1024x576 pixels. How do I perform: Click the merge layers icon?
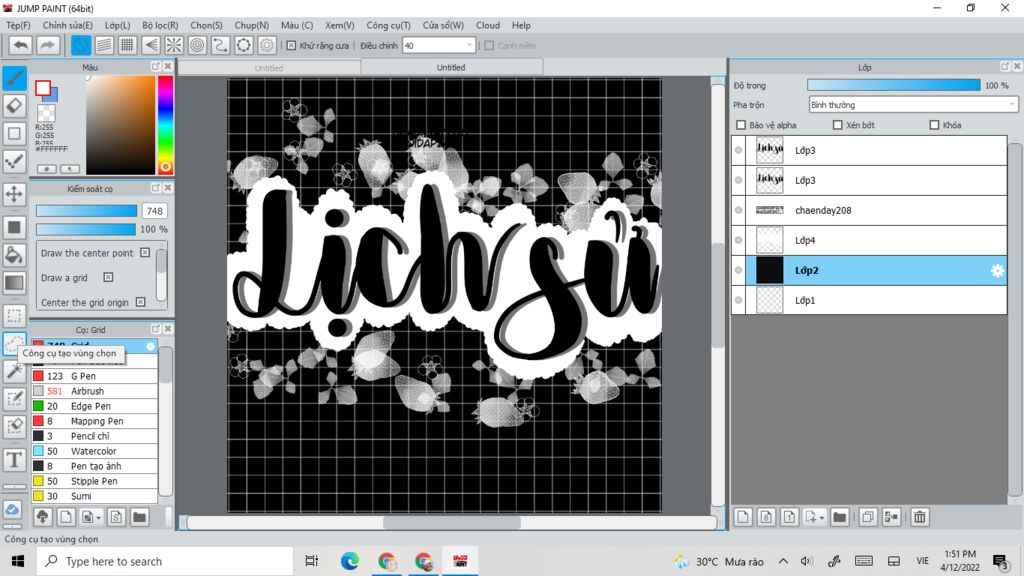coord(891,517)
